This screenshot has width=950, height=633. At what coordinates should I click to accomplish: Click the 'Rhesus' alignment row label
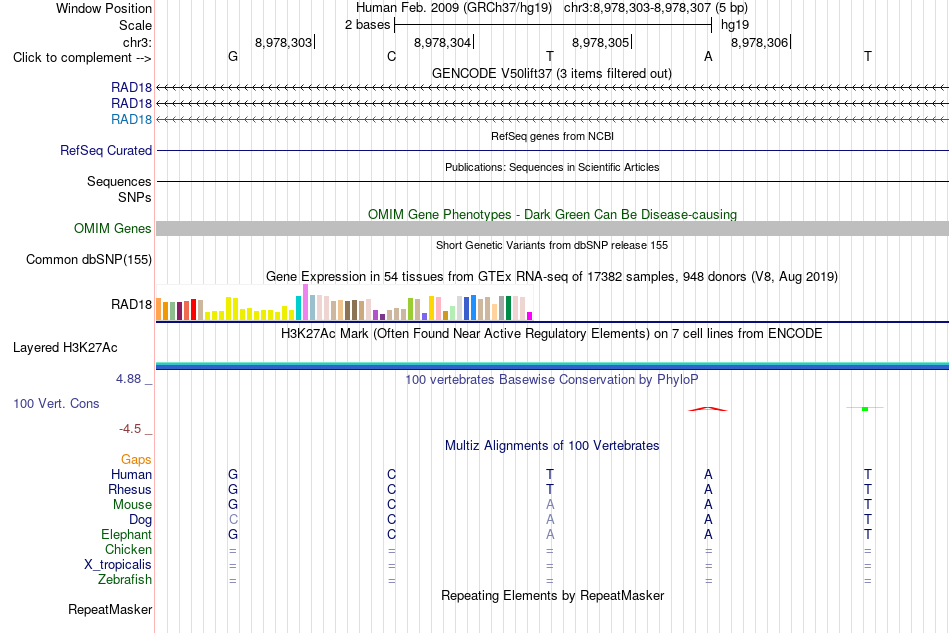point(130,489)
